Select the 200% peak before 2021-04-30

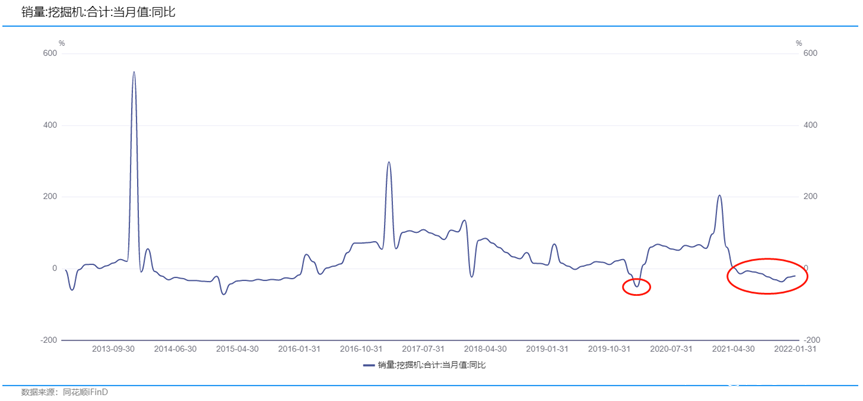719,196
